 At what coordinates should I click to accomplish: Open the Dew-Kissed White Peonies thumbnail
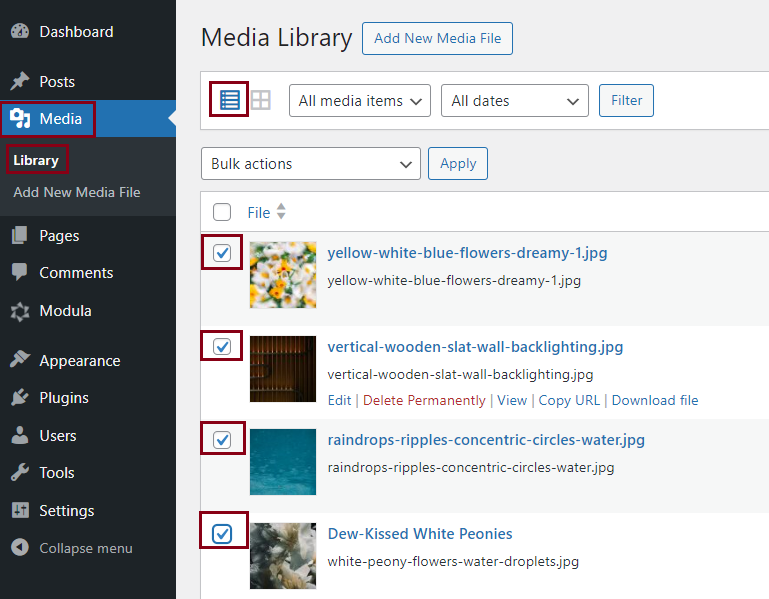pos(283,555)
